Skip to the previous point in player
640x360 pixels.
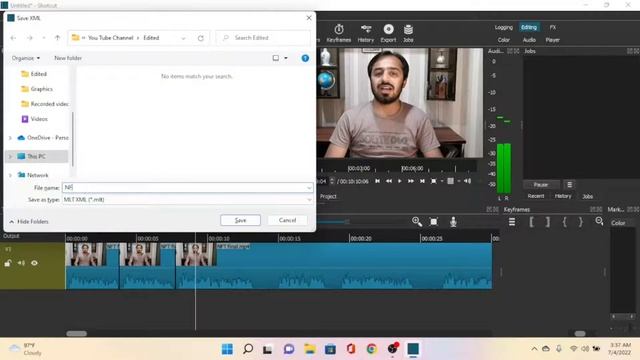[378, 181]
